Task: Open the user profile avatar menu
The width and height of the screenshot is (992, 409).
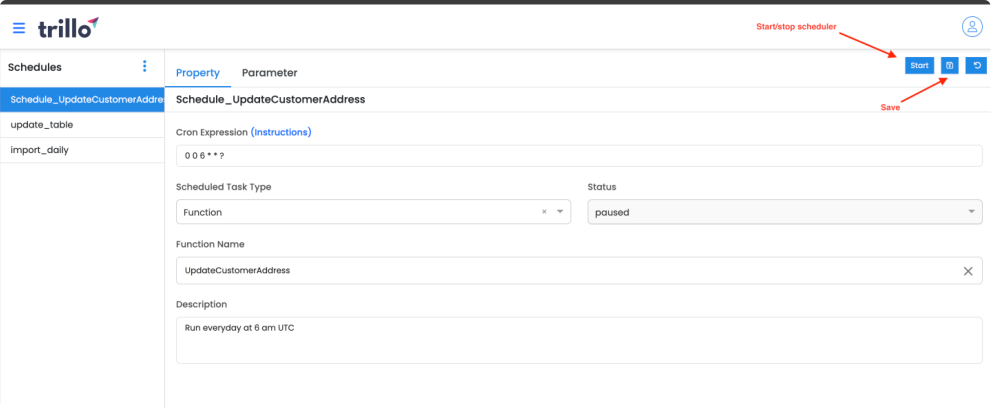Action: [x=972, y=27]
